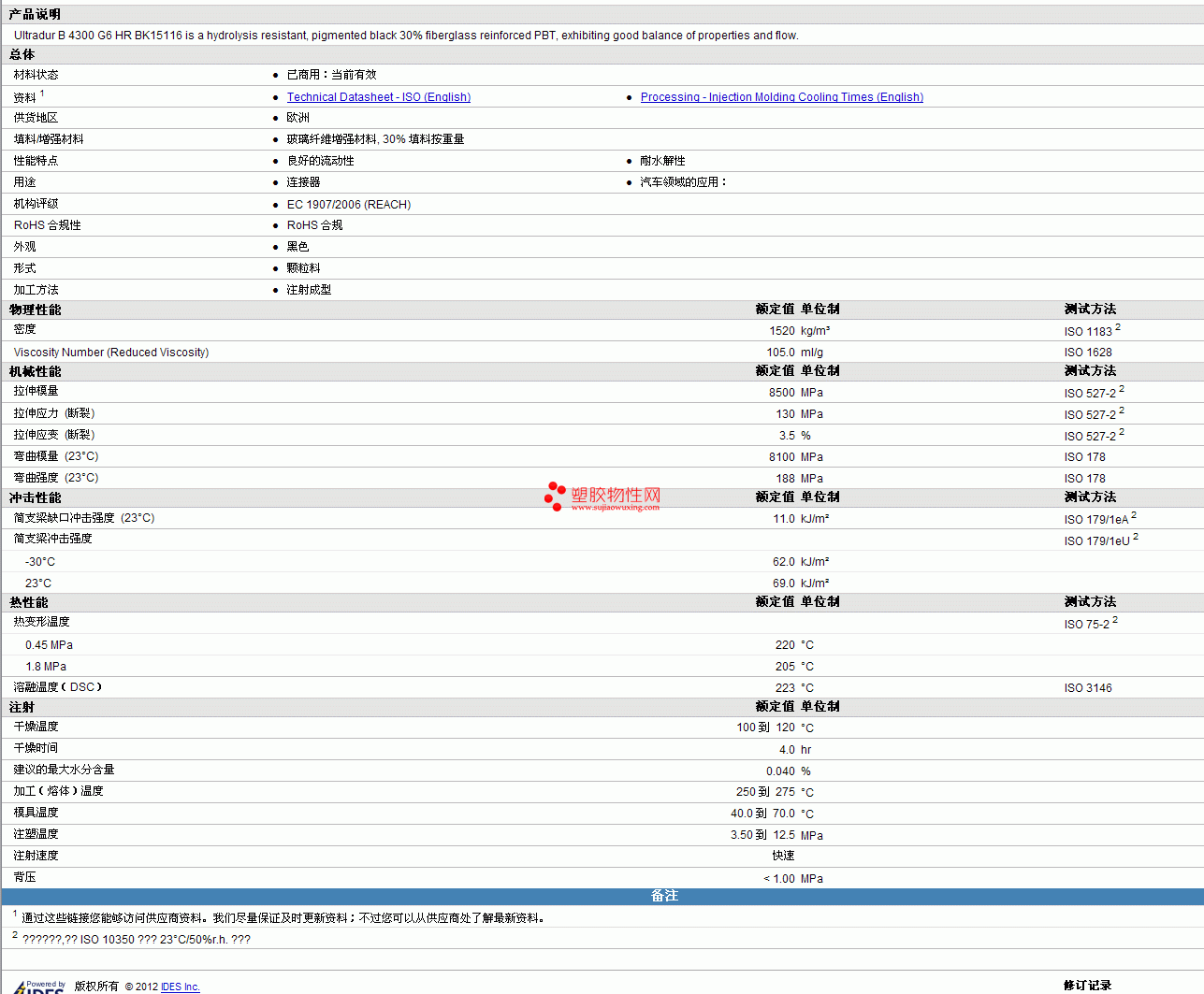Click the impact value 69.0
The image size is (1204, 994).
784,583
